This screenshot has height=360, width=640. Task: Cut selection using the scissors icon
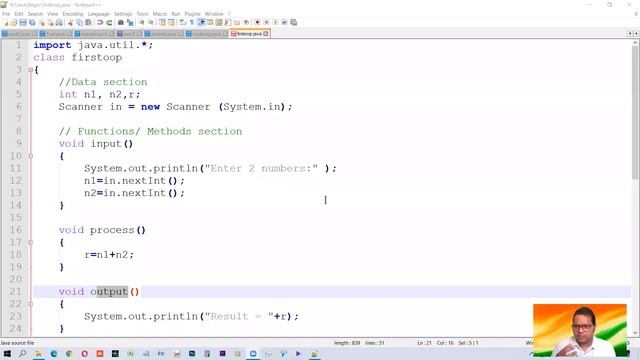70,22
